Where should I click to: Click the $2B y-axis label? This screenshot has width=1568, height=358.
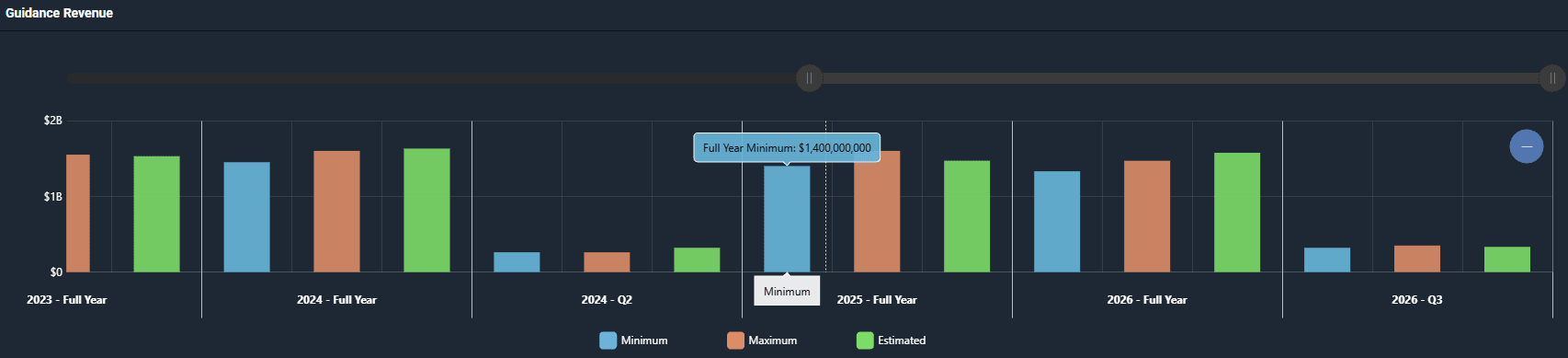click(x=53, y=121)
